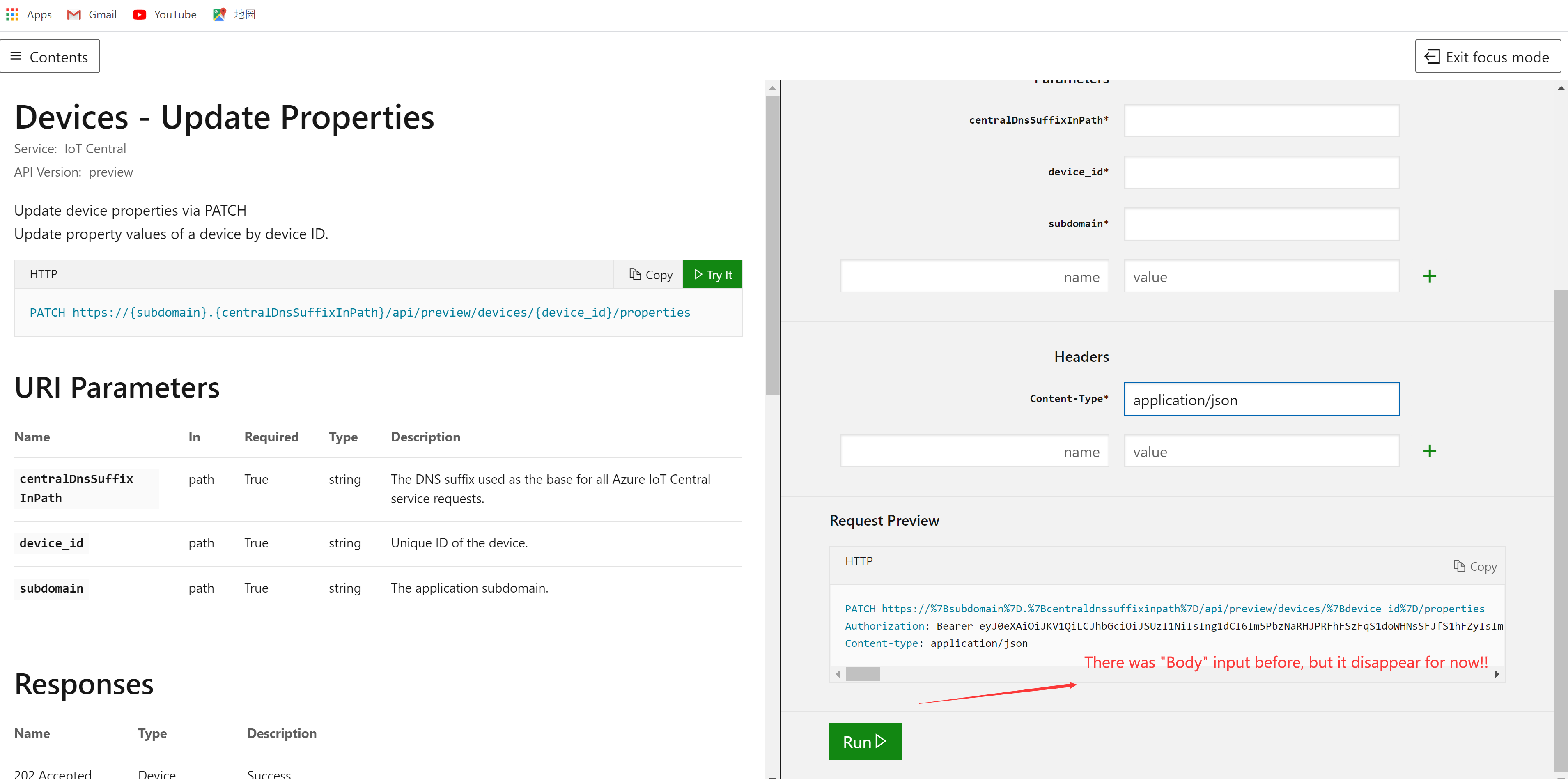Run the API request
Screen dimensions: 1568x779
pyautogui.click(x=864, y=741)
